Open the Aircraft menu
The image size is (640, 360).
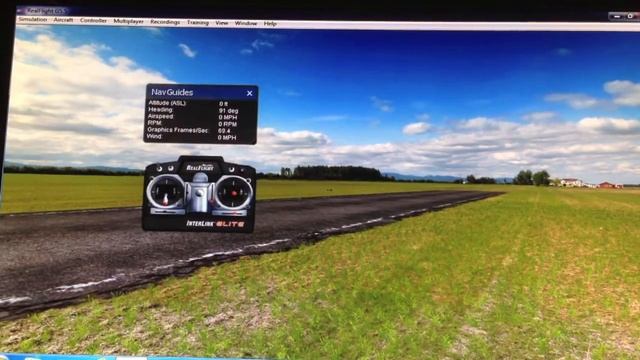click(63, 20)
